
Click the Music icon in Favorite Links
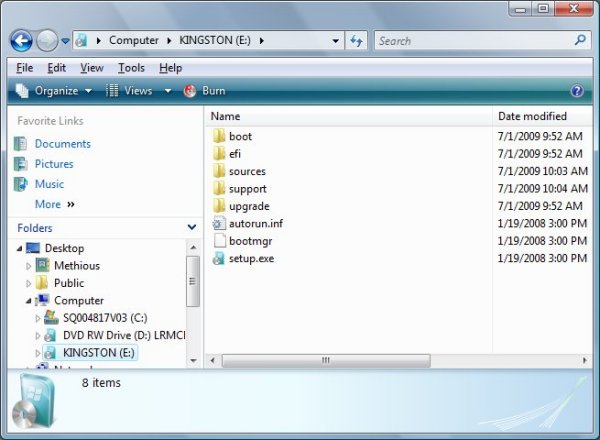click(x=21, y=184)
